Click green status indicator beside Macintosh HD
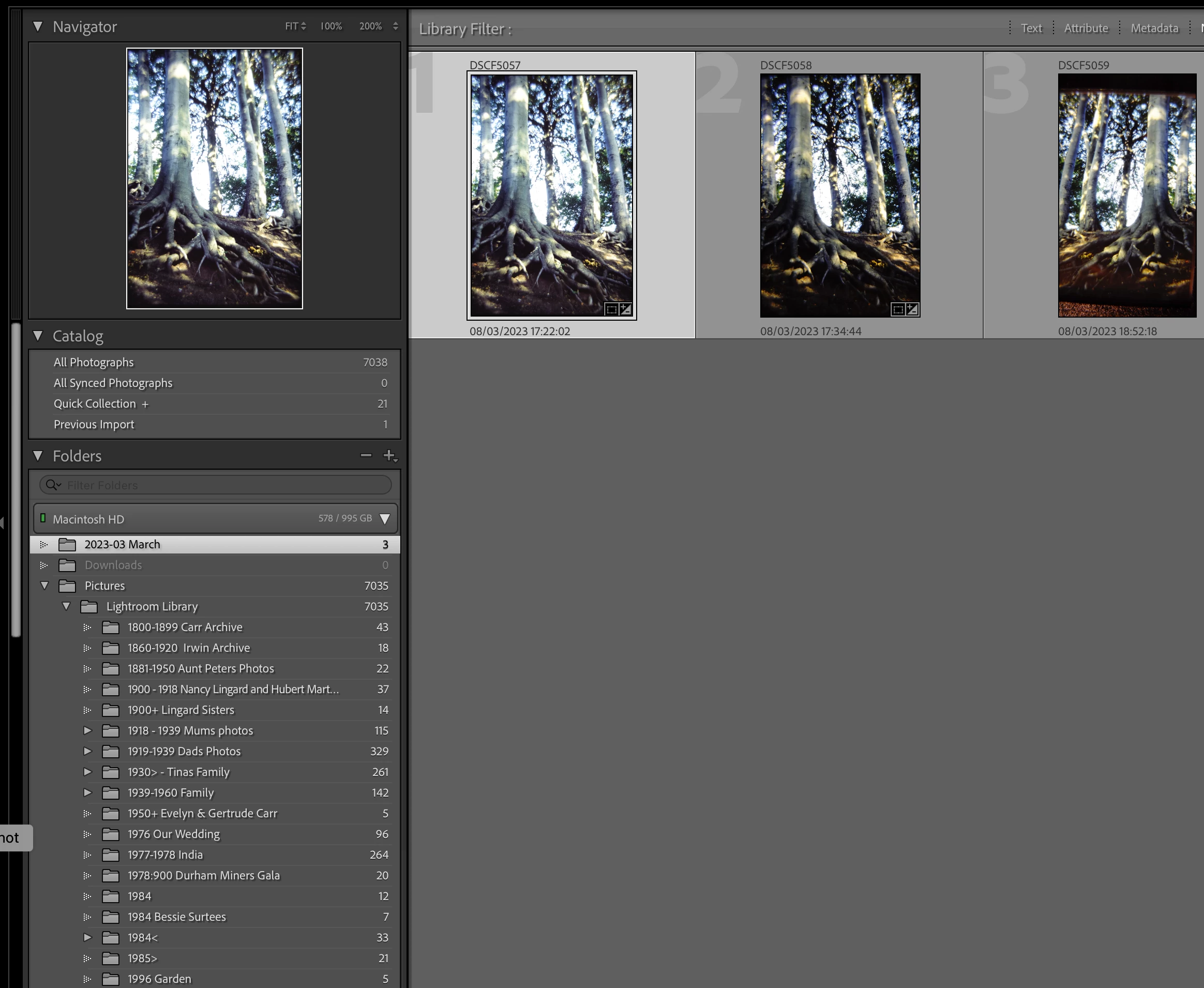This screenshot has width=1204, height=988. [x=43, y=518]
